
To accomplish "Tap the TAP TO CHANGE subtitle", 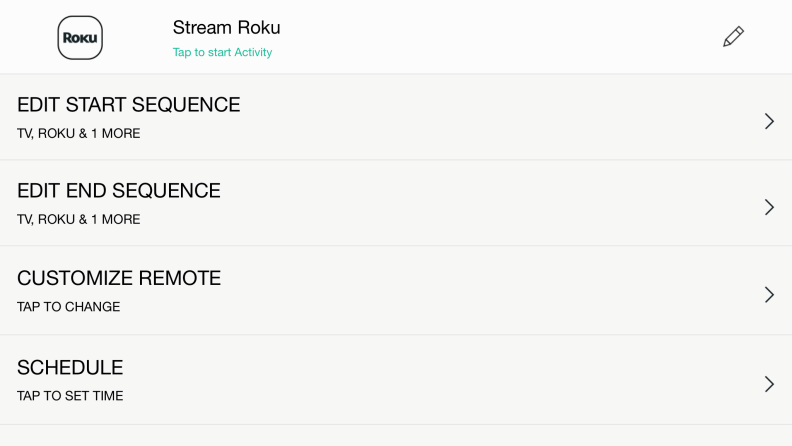I will (69, 307).
